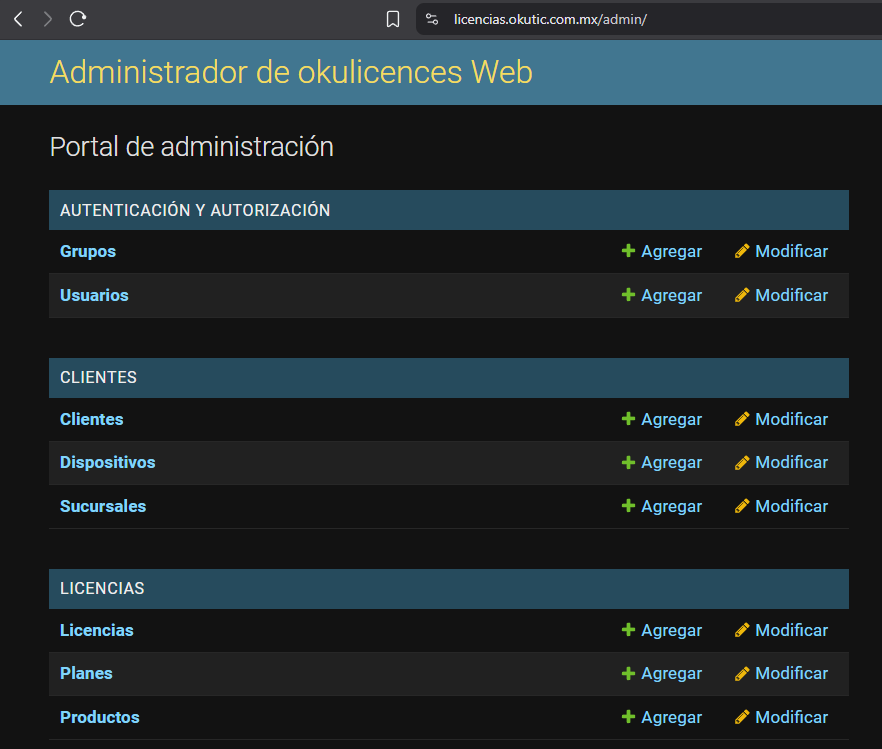Select Modificar for Clientes
Screen dimensions: 882x749
point(781,419)
